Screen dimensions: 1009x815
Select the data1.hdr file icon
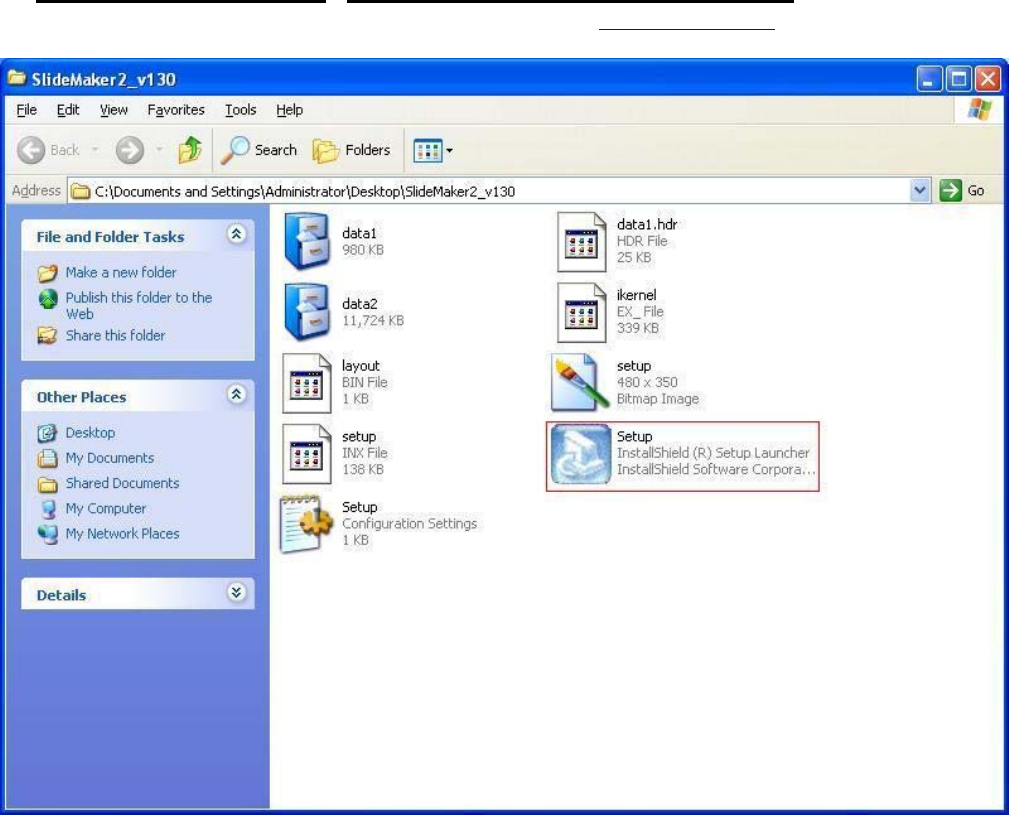click(582, 242)
